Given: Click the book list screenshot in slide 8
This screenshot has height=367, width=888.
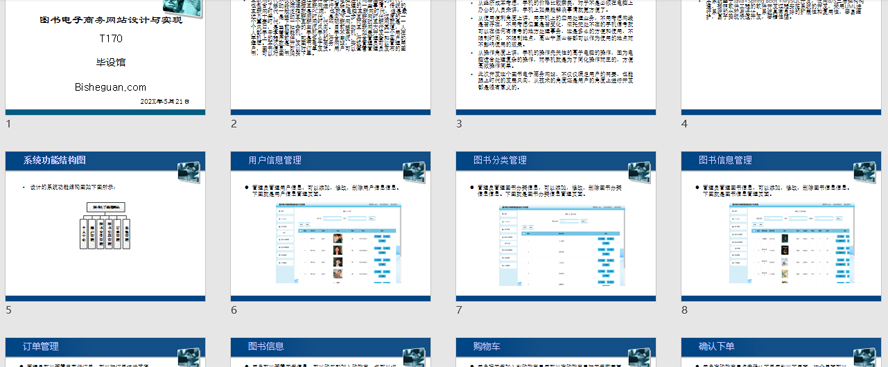Looking at the screenshot, I should 791,243.
